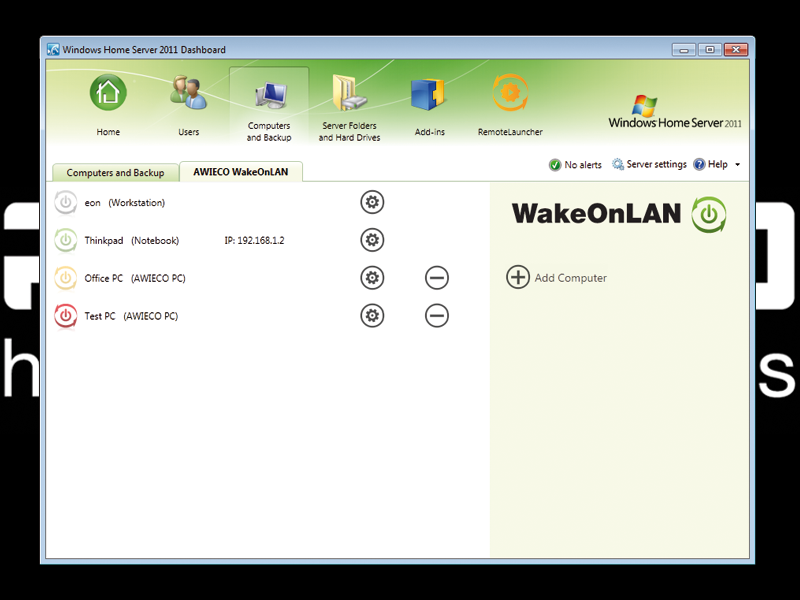
Task: Open the Home section
Action: (108, 106)
